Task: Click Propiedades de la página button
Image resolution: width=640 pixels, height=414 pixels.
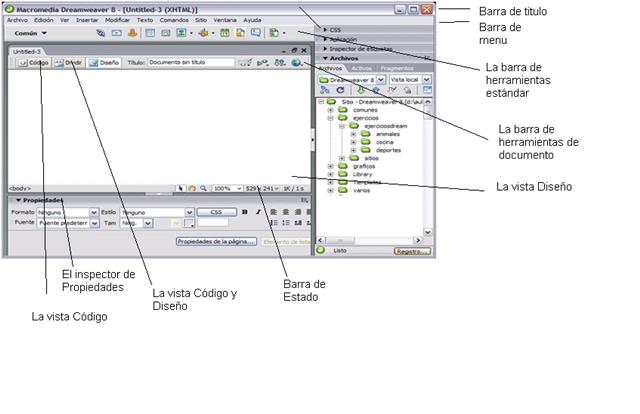Action: tap(216, 241)
